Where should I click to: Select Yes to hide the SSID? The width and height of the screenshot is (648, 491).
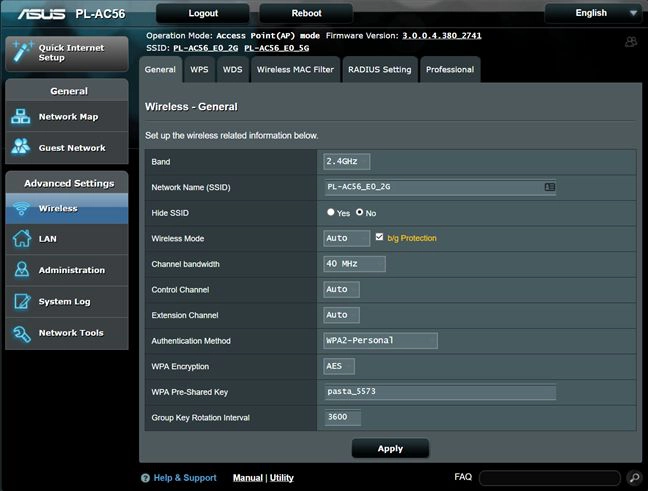pyautogui.click(x=330, y=212)
